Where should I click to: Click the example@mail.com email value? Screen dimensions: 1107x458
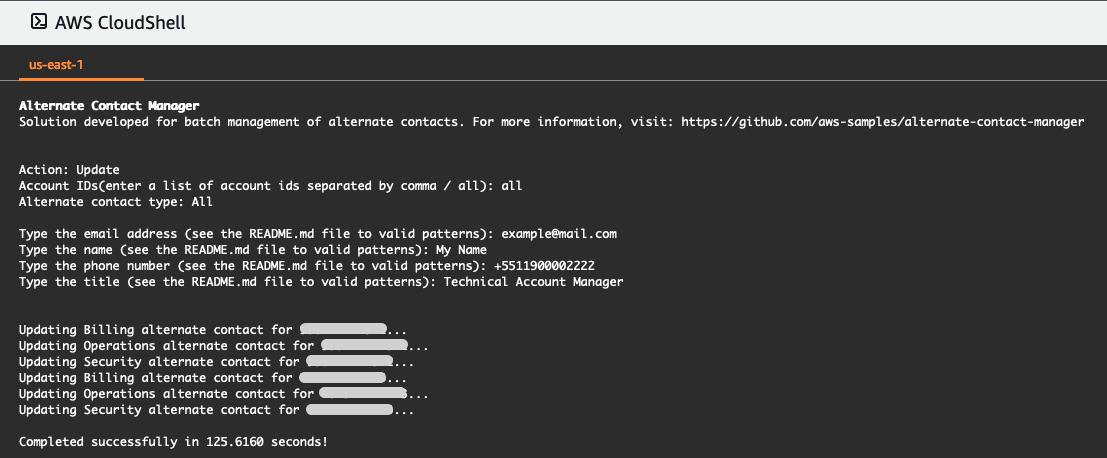(x=559, y=234)
